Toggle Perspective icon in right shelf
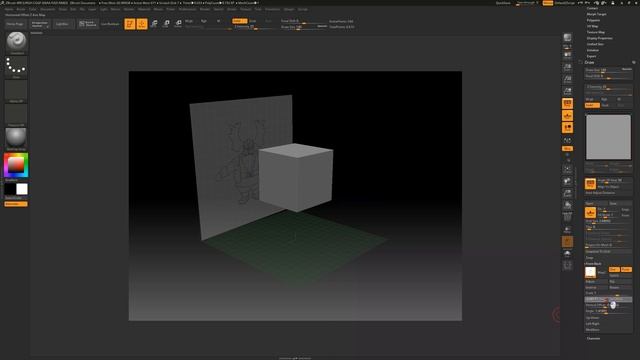This screenshot has width=640, height=360. pyautogui.click(x=567, y=104)
